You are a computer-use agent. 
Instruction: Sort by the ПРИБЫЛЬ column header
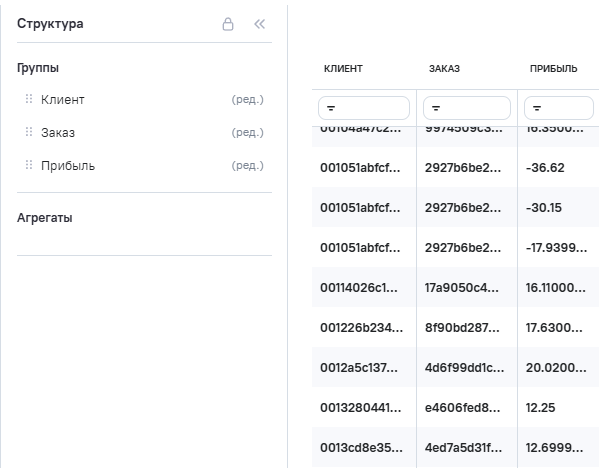coord(554,69)
